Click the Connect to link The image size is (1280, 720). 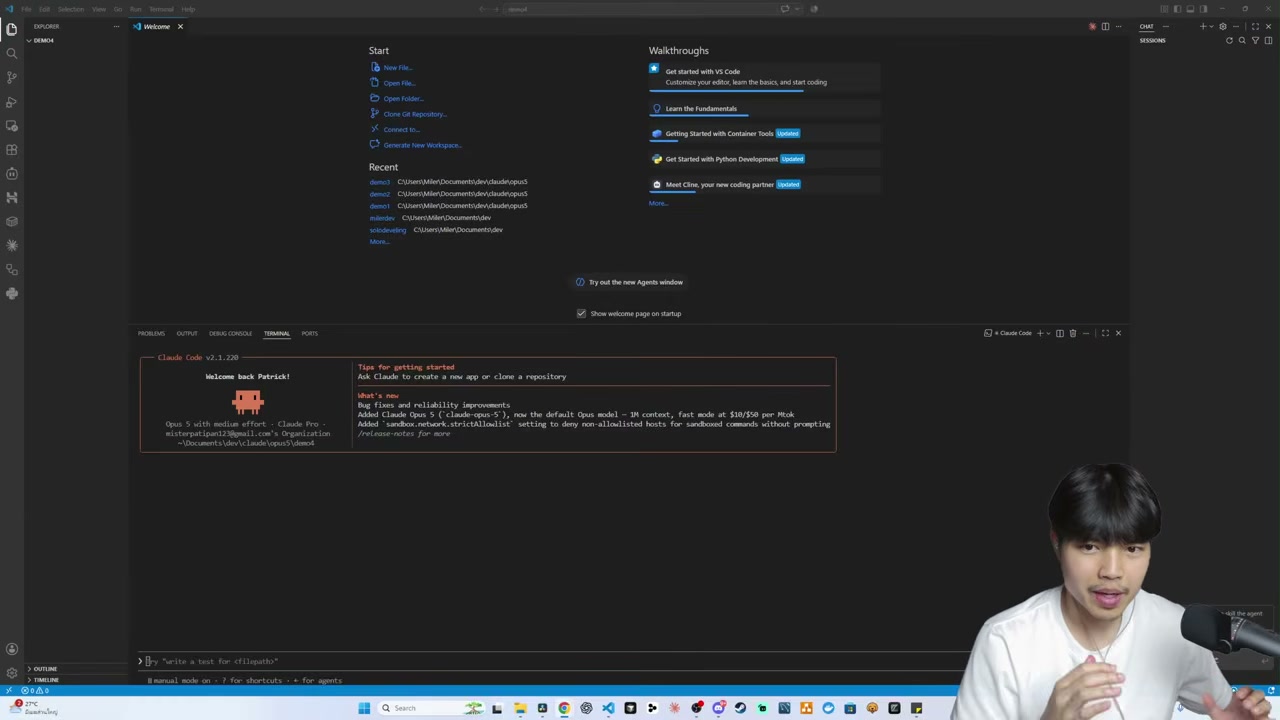pyautogui.click(x=401, y=129)
